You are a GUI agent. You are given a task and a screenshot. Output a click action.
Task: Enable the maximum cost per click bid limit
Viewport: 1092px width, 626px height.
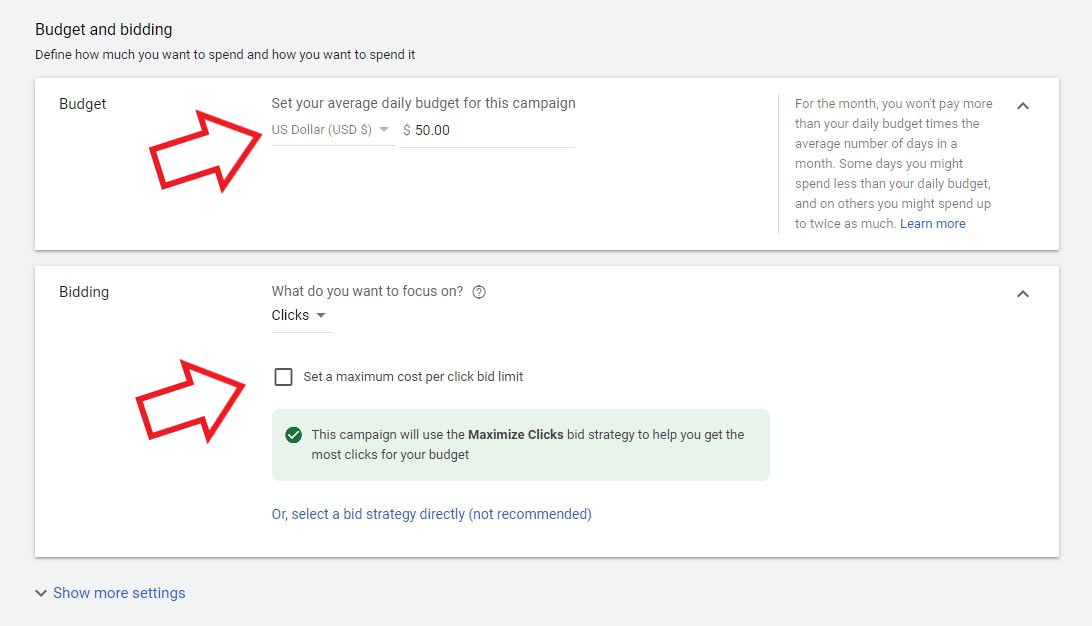pos(283,376)
